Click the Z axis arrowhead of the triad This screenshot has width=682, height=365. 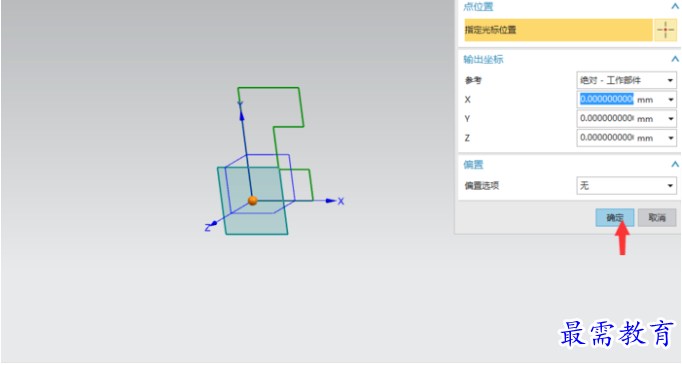pyautogui.click(x=214, y=223)
